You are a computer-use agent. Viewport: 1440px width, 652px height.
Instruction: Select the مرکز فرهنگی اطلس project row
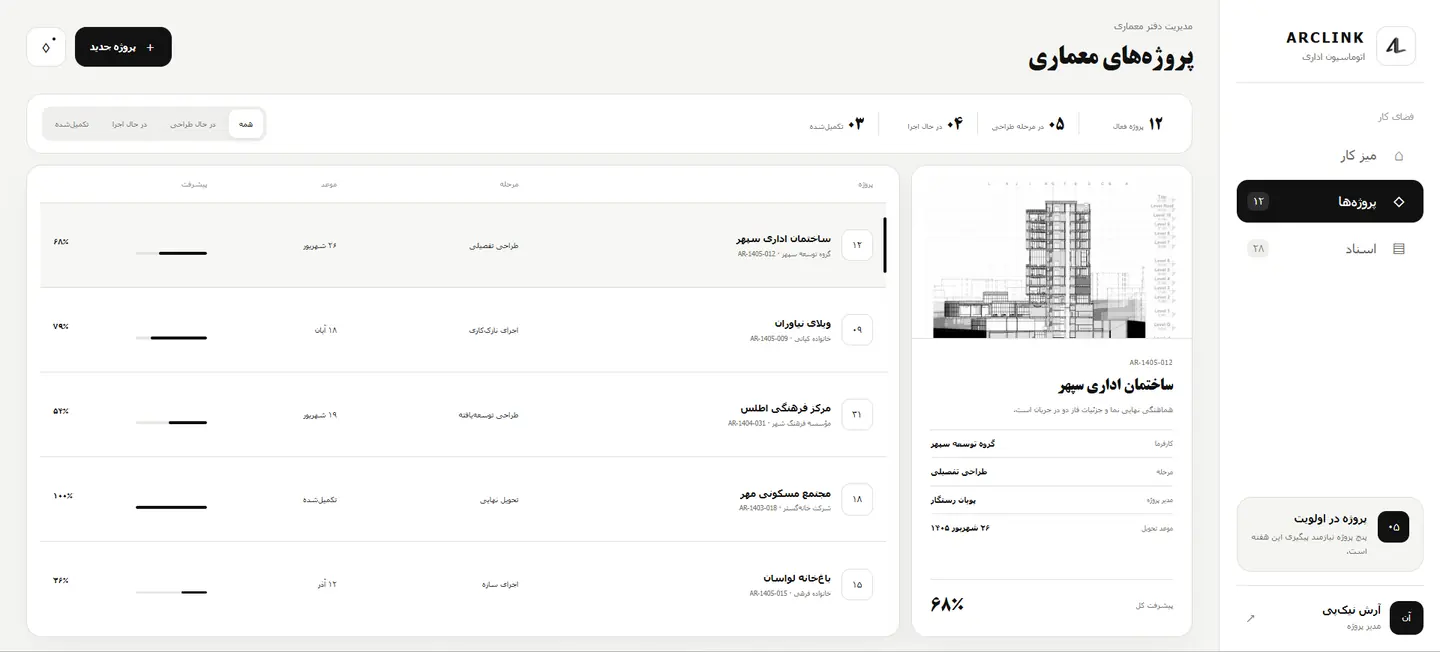(x=463, y=415)
